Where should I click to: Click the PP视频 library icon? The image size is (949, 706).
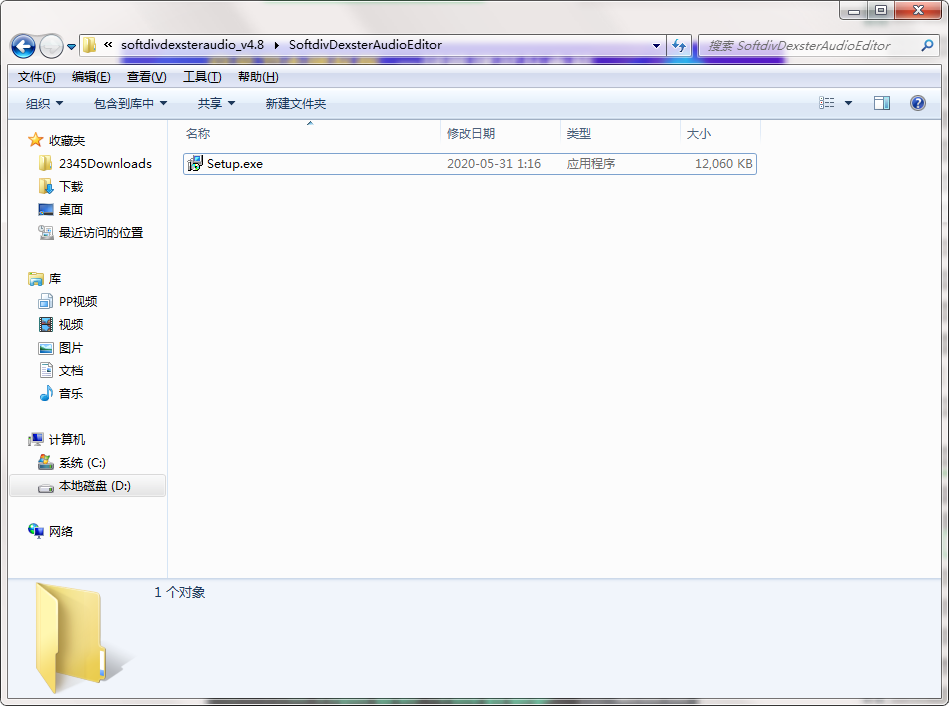coord(45,301)
